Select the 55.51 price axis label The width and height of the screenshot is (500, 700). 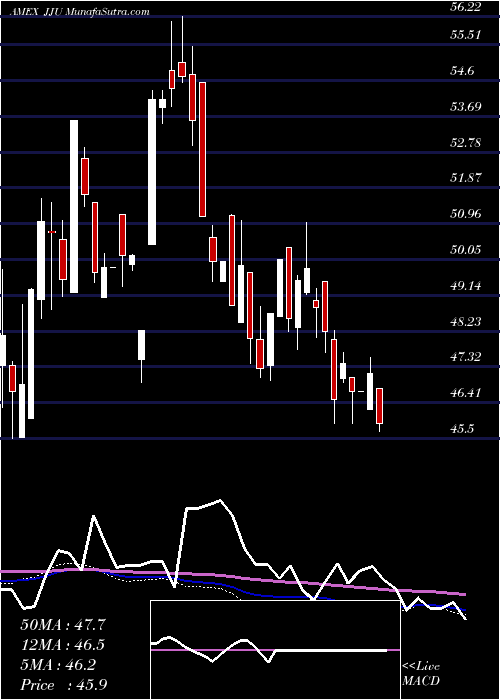coord(466,35)
